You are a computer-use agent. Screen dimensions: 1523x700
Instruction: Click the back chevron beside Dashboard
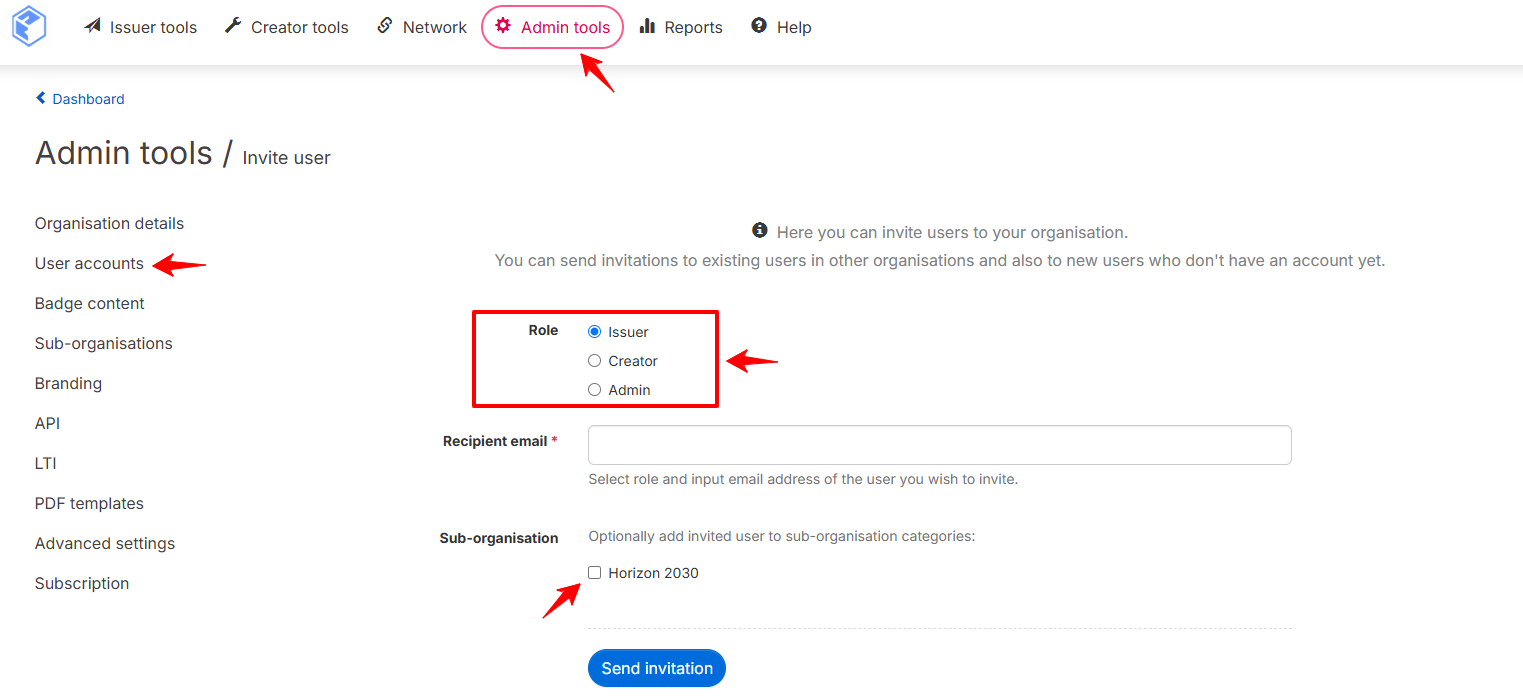[x=41, y=98]
